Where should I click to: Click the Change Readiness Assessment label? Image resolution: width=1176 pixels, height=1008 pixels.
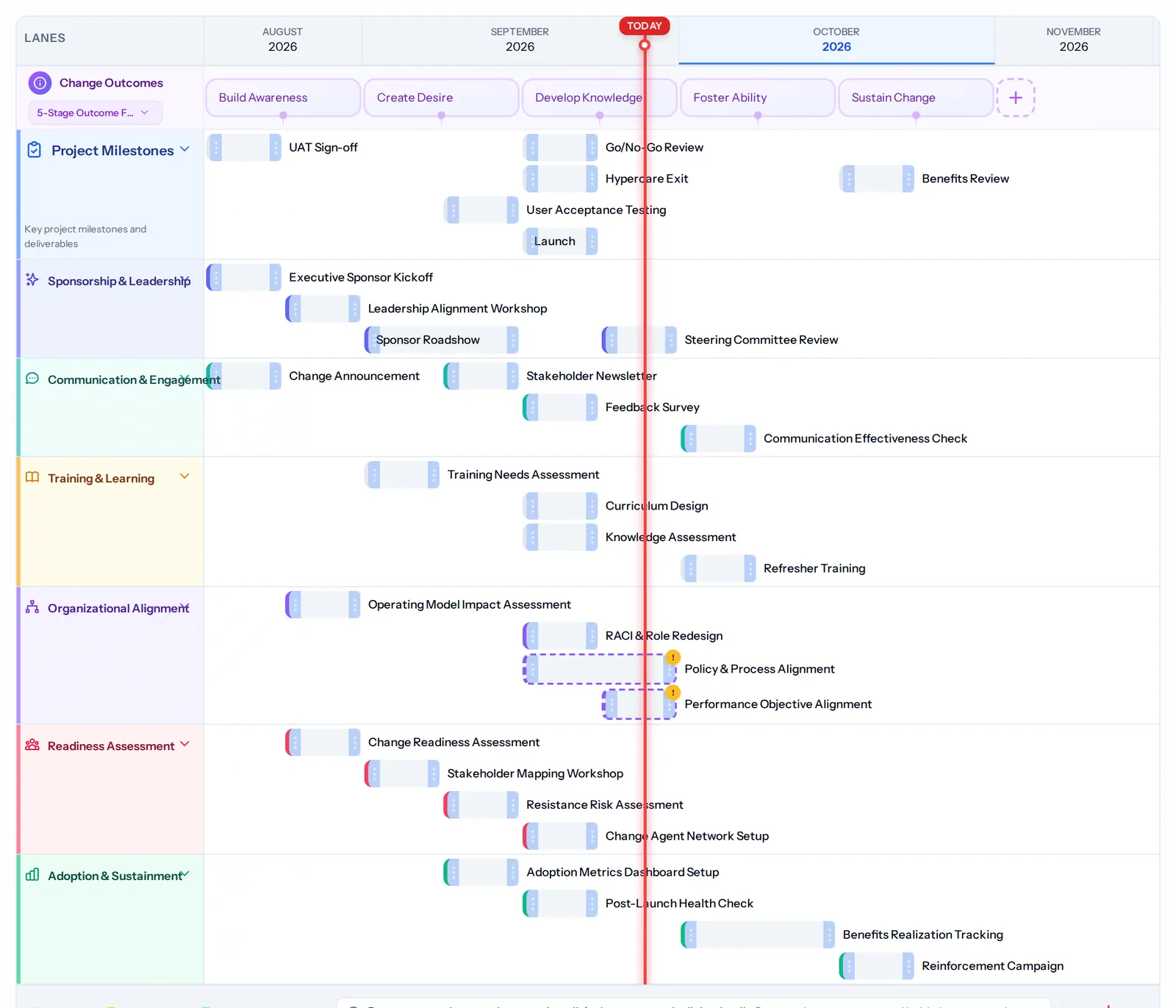(x=453, y=743)
